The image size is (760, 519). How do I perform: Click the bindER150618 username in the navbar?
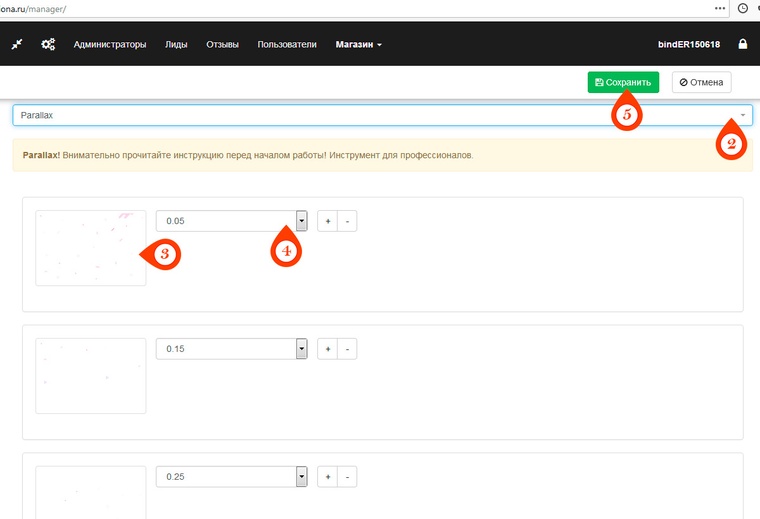pyautogui.click(x=688, y=44)
